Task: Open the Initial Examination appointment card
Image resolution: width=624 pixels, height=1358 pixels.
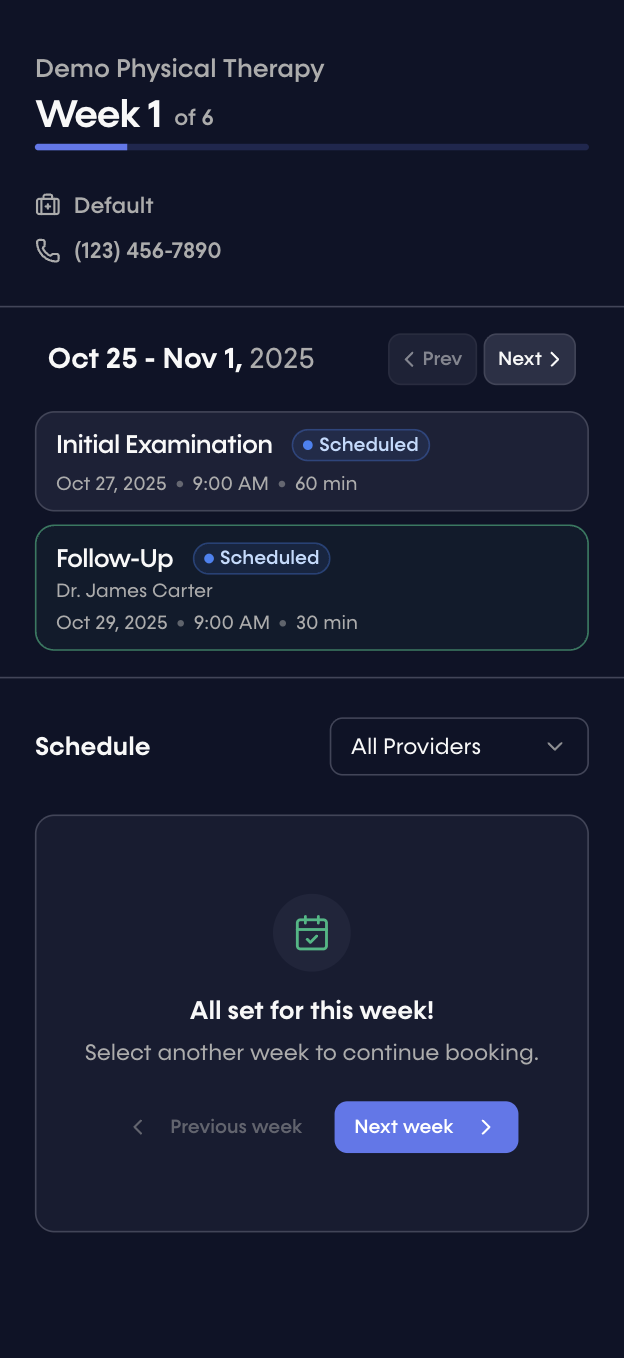Action: pos(311,461)
